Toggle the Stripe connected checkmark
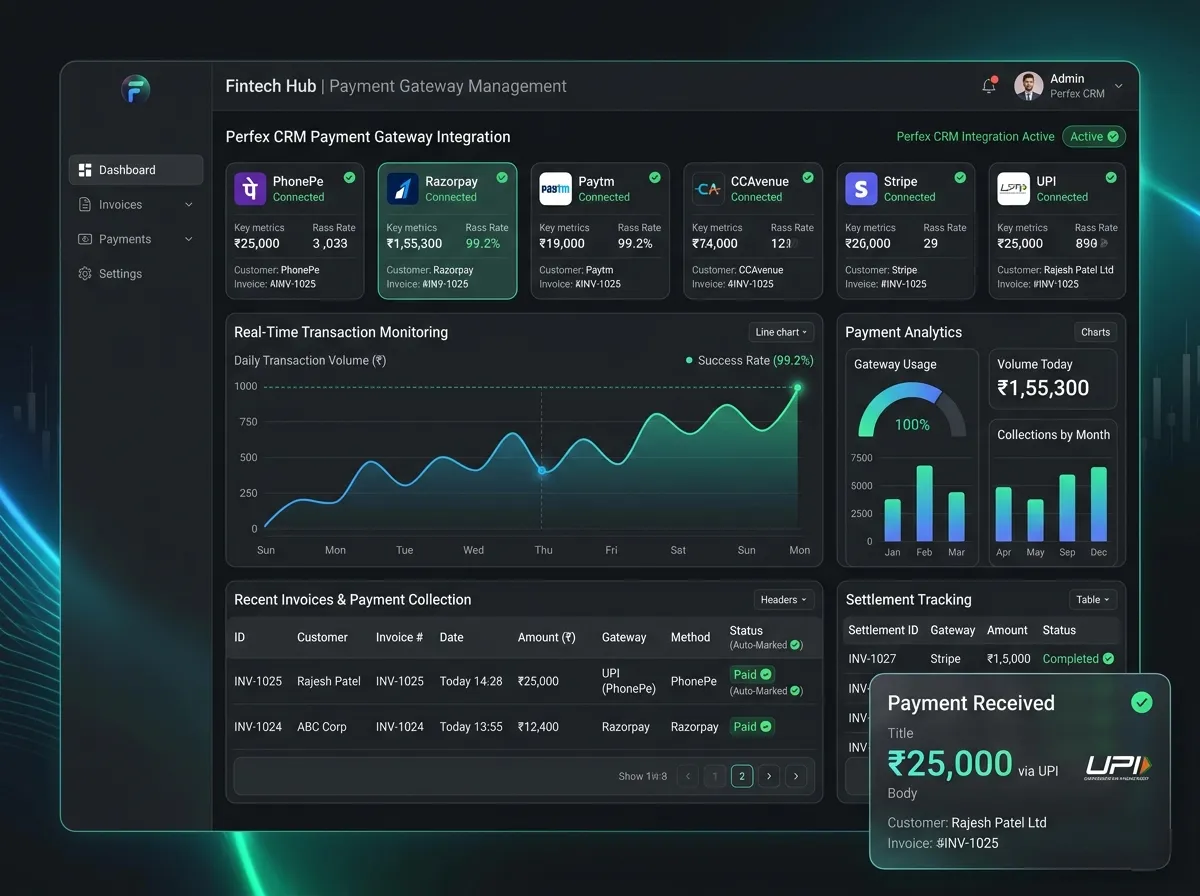Screen dimensions: 1200x896 coord(962,175)
